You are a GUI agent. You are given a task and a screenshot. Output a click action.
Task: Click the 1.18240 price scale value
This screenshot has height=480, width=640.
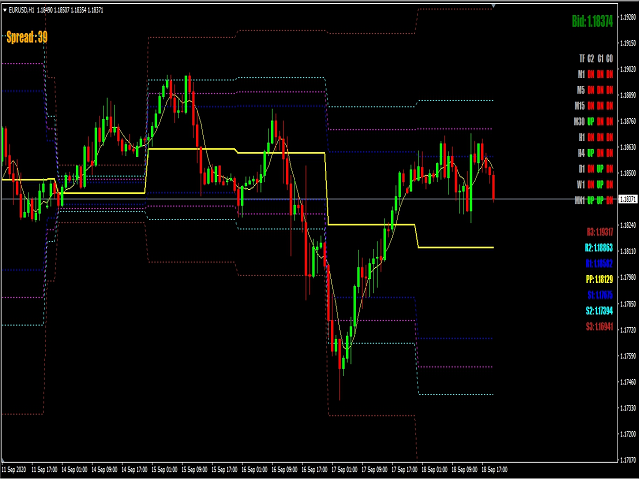(628, 225)
